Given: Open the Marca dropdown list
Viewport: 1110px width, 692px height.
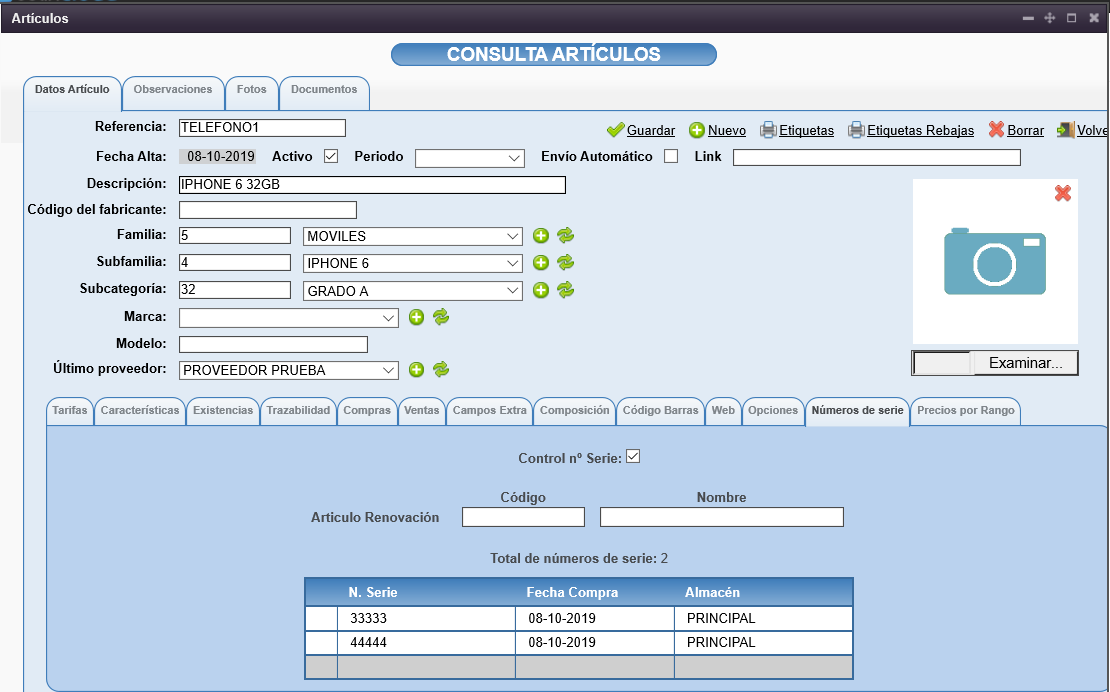Looking at the screenshot, I should [x=289, y=317].
